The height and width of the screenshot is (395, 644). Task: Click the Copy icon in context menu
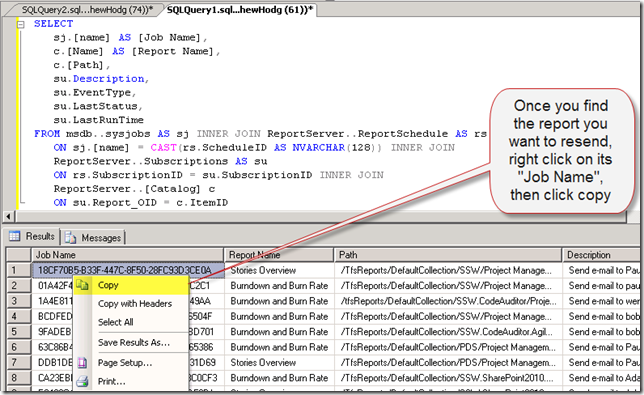(82, 285)
